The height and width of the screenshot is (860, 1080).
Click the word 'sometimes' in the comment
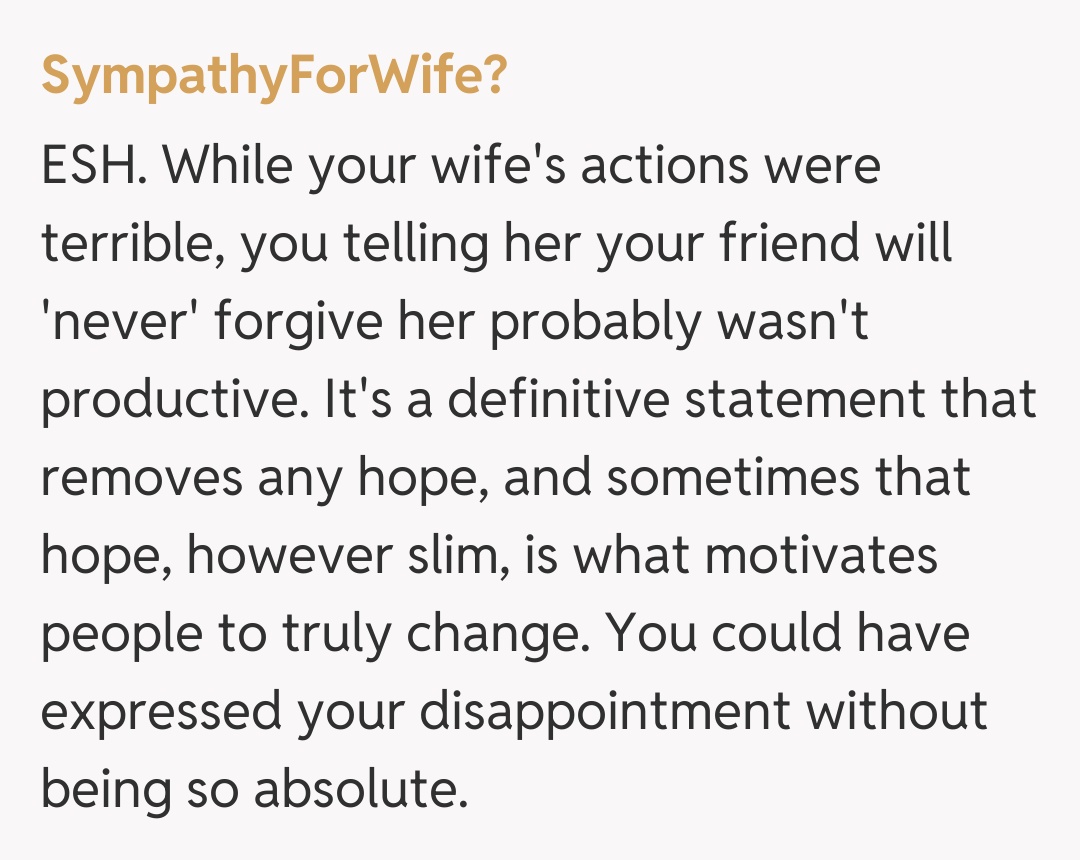[732, 478]
